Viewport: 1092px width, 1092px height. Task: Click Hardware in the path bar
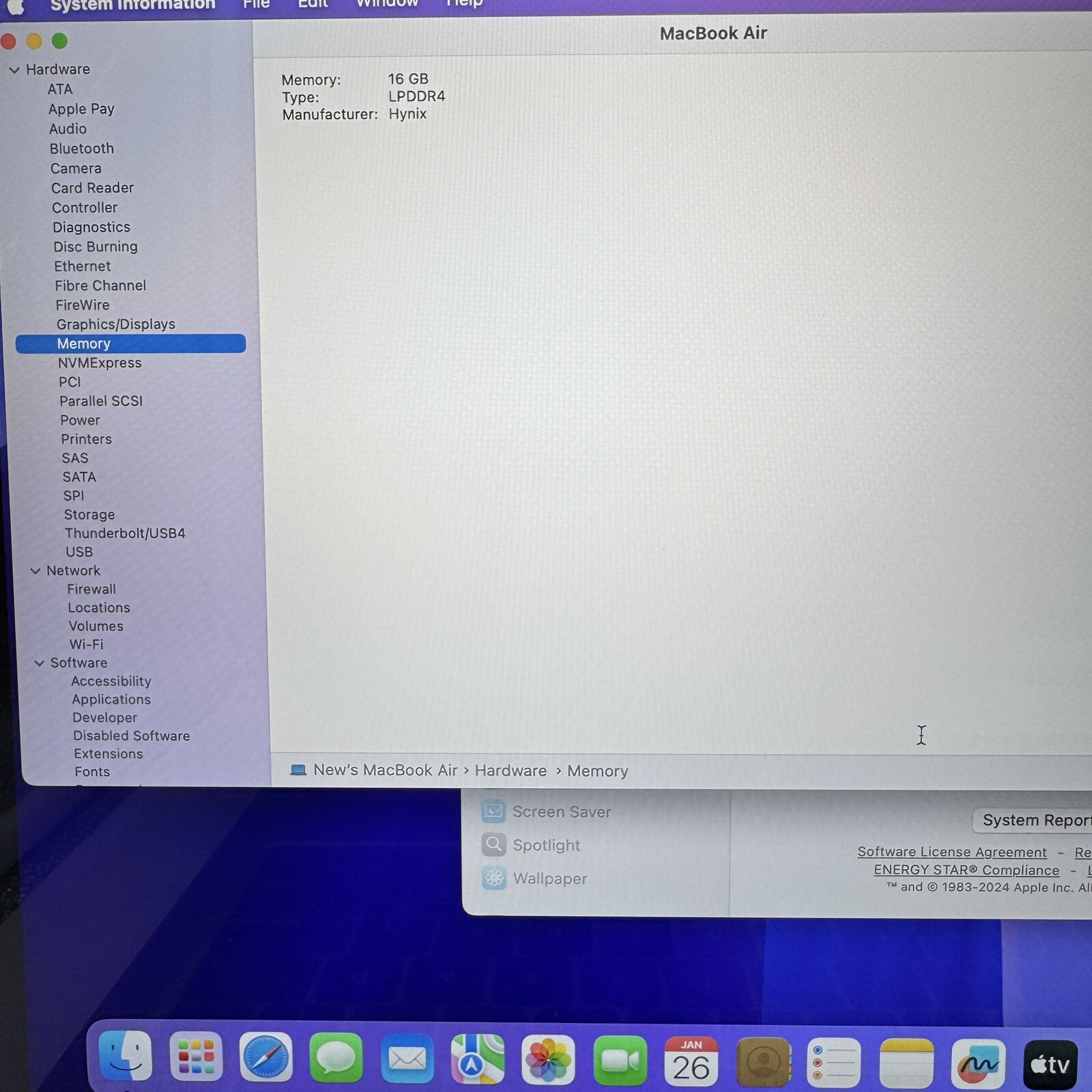click(x=511, y=771)
